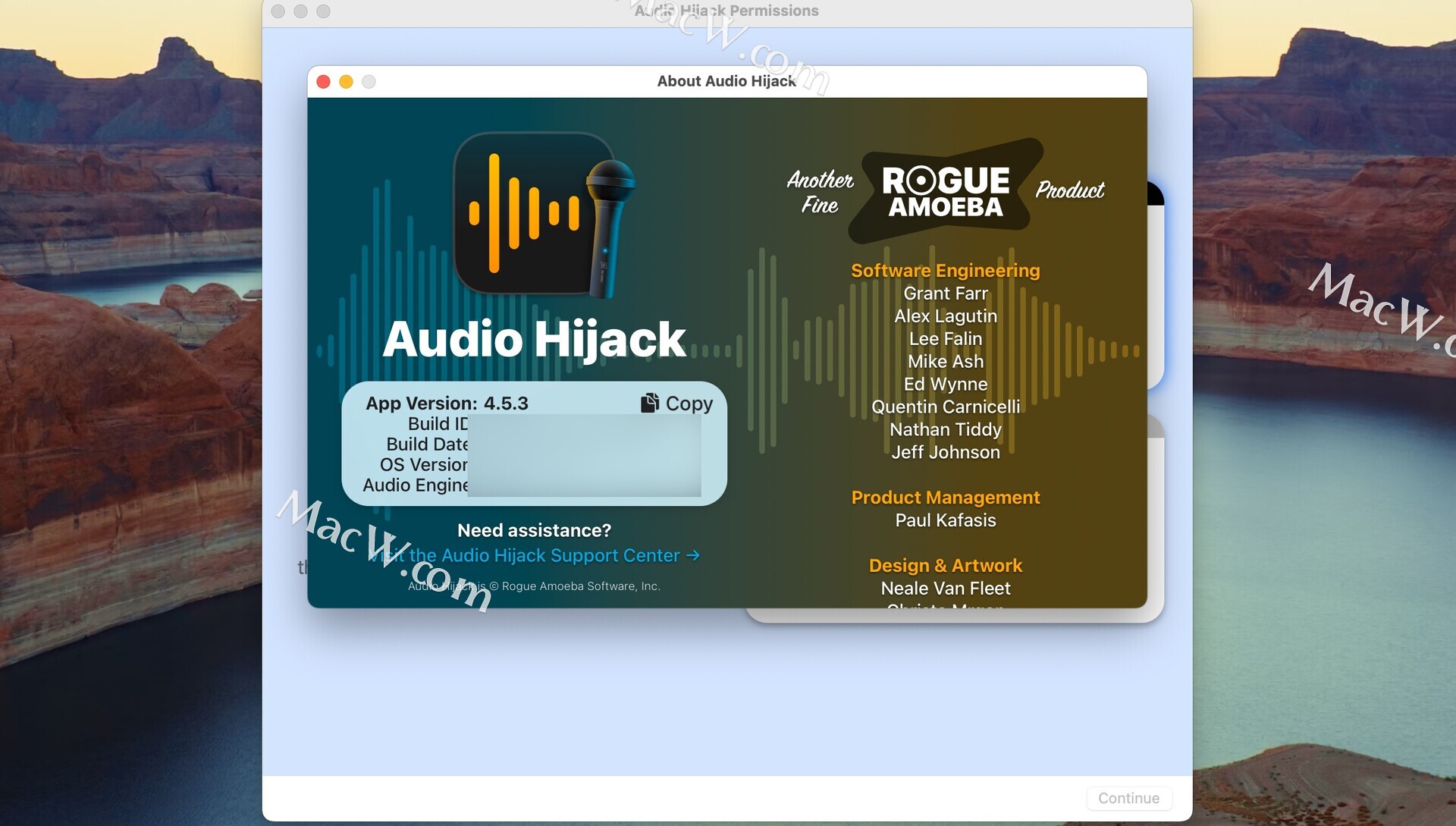Click the 'OS Version' label
Screen dimensions: 1456x826
tap(423, 465)
